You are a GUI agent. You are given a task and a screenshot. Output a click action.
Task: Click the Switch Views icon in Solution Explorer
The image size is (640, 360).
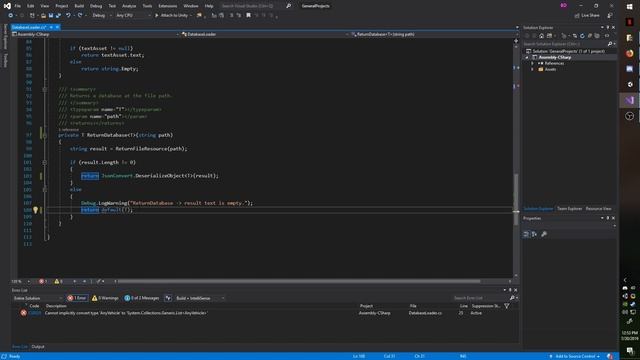(x=549, y=36)
